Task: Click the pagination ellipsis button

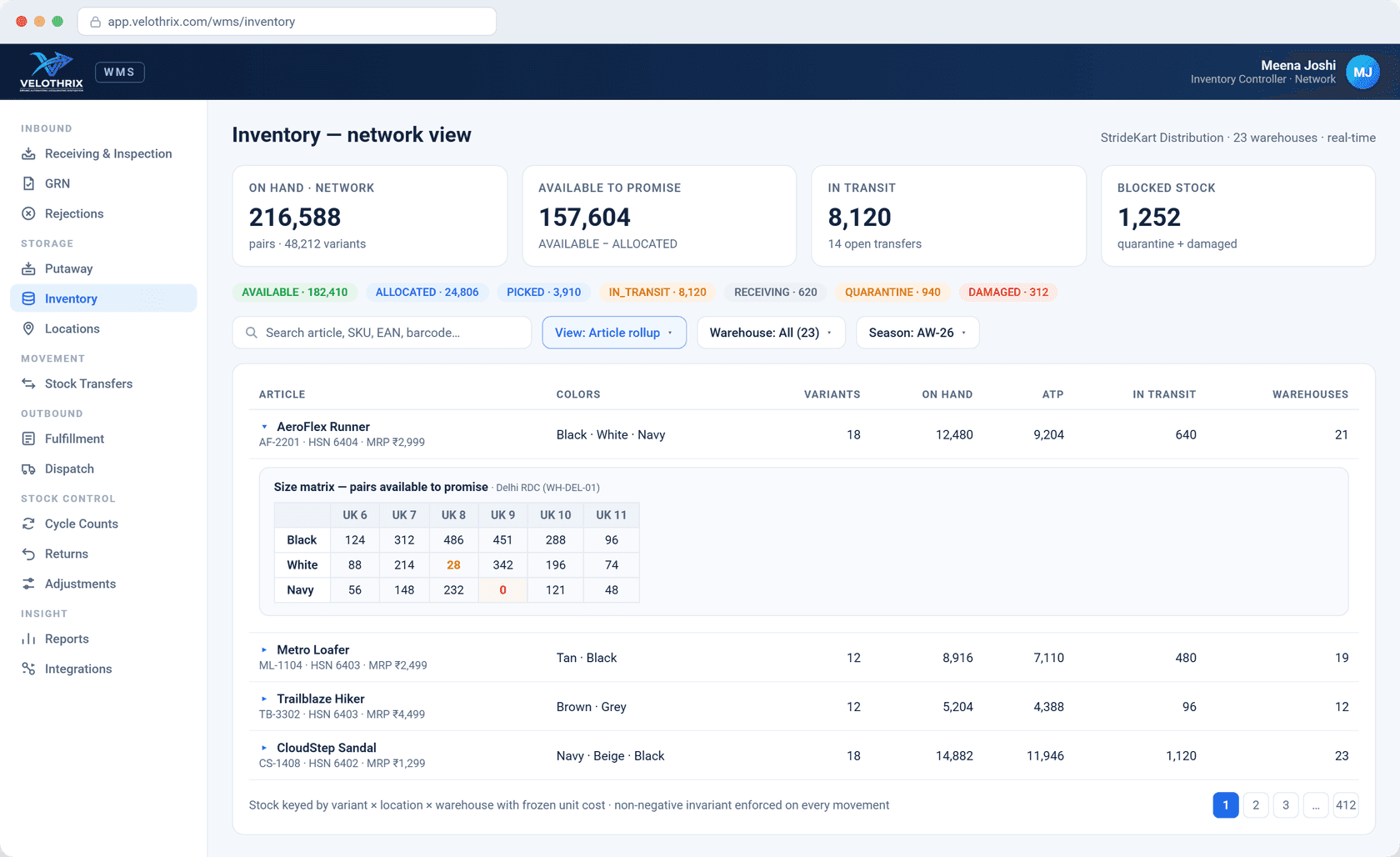Action: [x=1316, y=805]
